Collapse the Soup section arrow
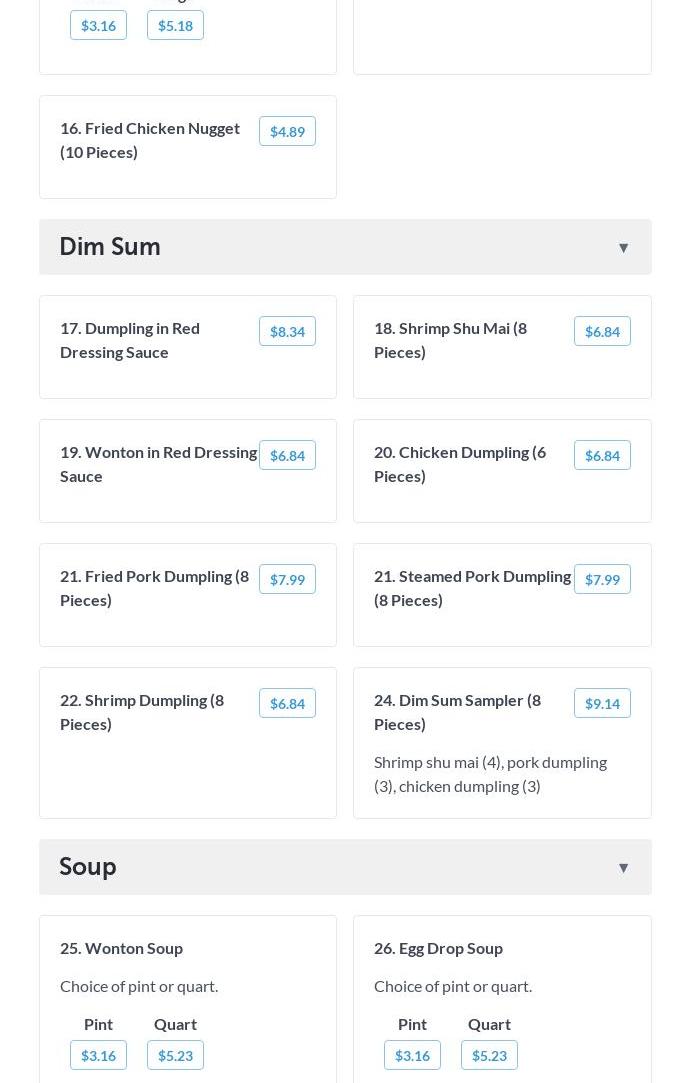690x1083 pixels. pos(623,867)
